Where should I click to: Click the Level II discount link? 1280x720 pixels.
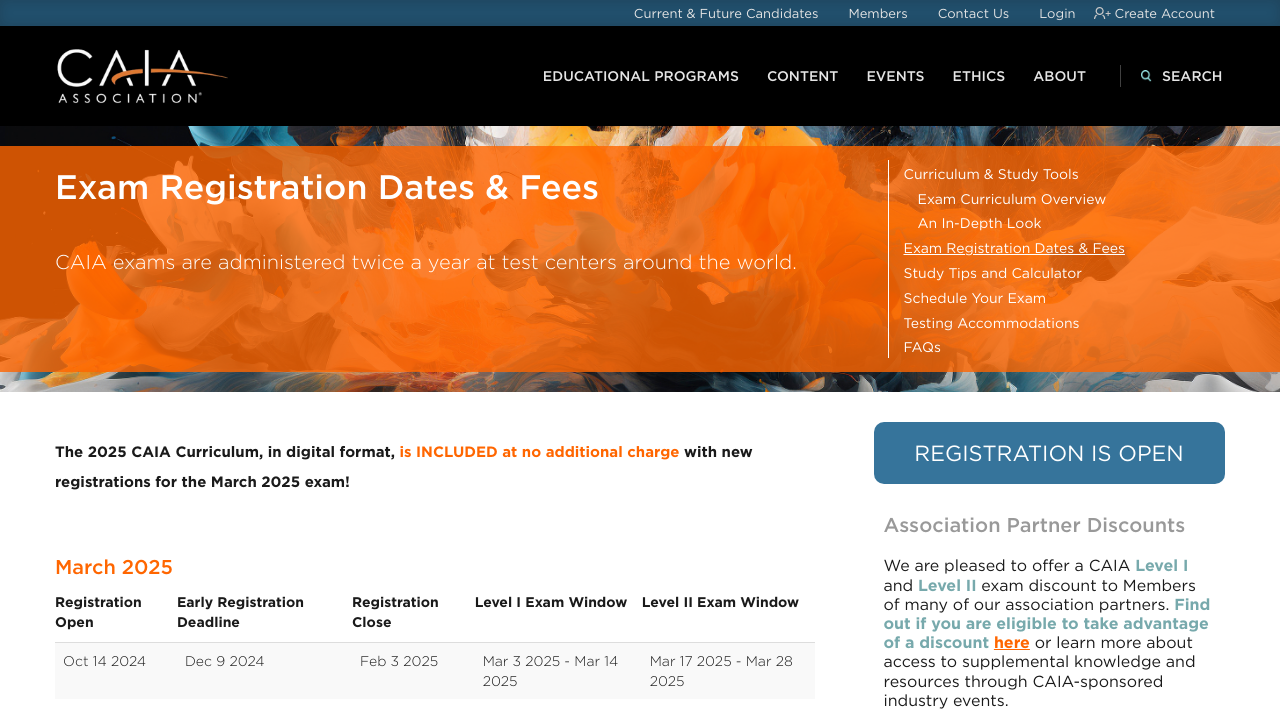click(947, 585)
